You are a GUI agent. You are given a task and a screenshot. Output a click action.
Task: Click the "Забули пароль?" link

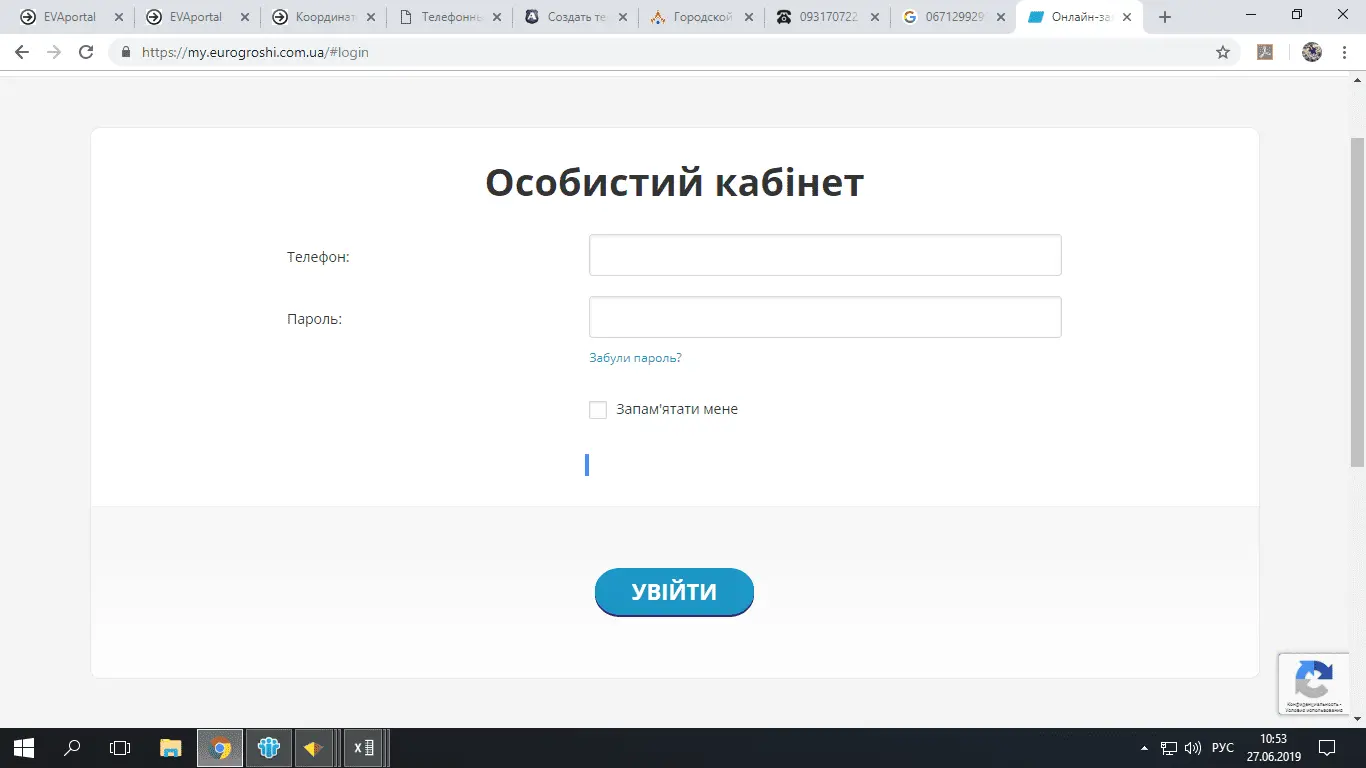tap(635, 358)
